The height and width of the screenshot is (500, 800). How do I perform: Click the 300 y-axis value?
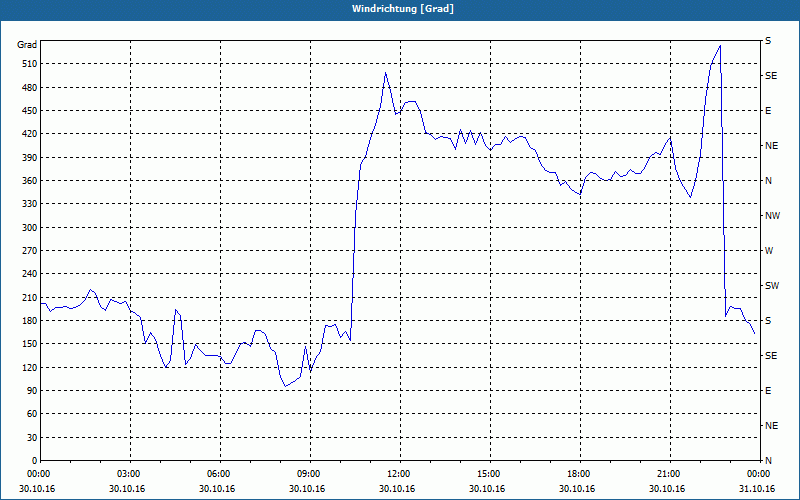click(30, 228)
